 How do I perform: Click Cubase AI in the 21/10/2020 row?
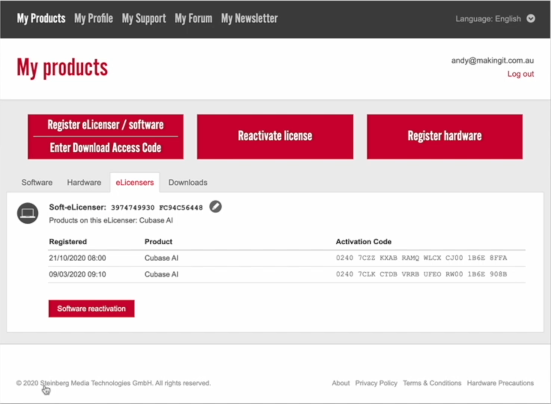pyautogui.click(x=161, y=258)
